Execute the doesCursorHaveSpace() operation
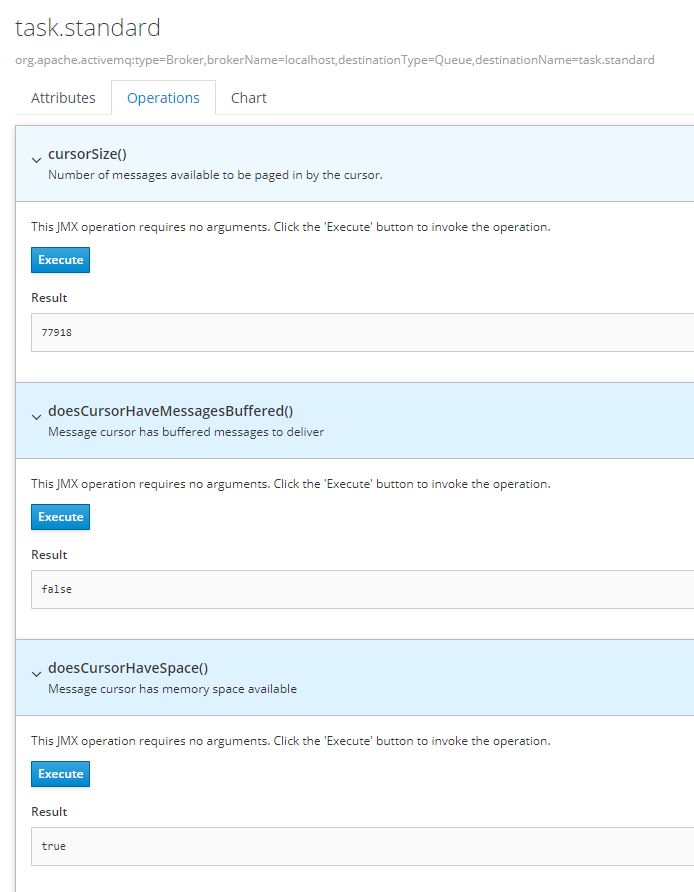Screen dimensions: 694x892 pos(60,774)
